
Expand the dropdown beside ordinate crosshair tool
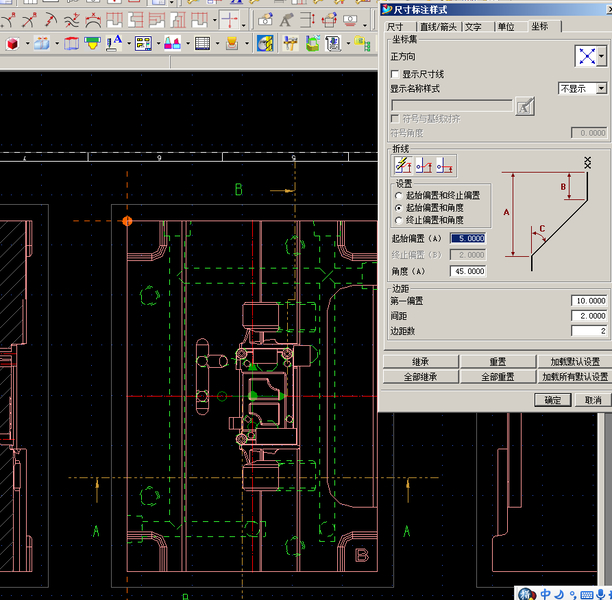(244, 24)
